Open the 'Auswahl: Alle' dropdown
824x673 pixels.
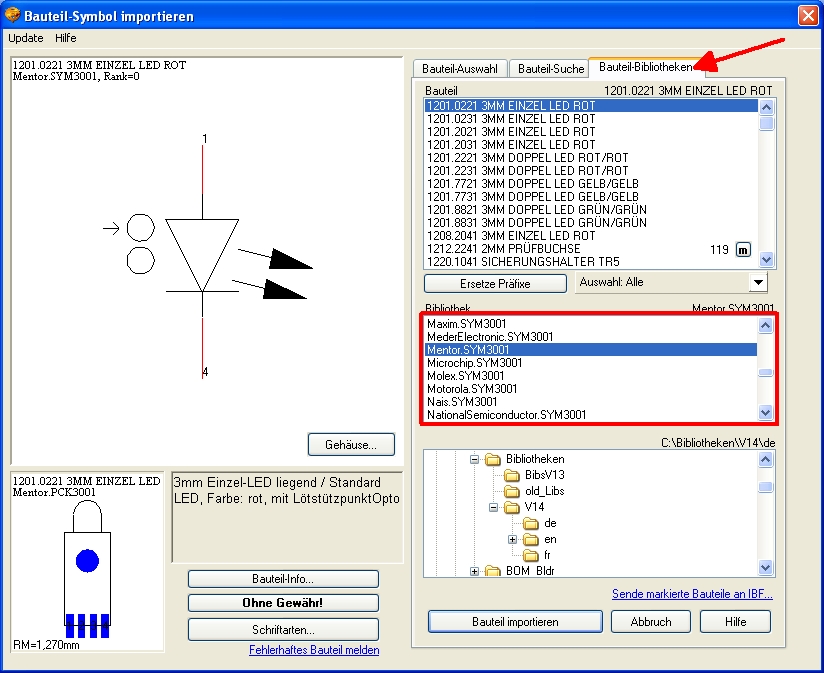click(757, 283)
